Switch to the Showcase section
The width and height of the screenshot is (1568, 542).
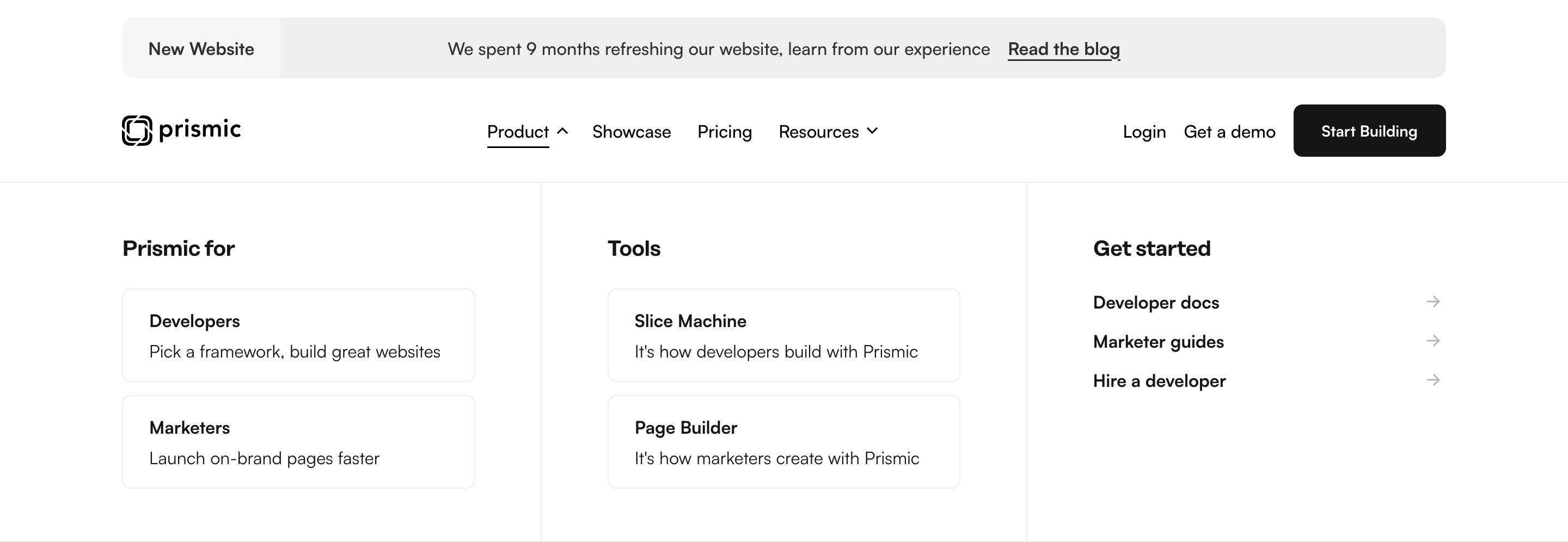point(631,131)
